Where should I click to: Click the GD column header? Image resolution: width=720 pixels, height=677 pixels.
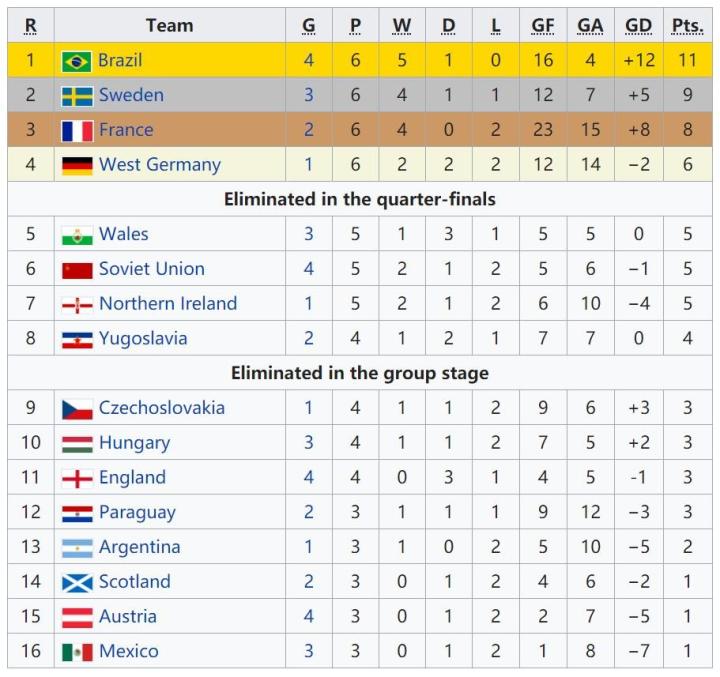point(638,26)
